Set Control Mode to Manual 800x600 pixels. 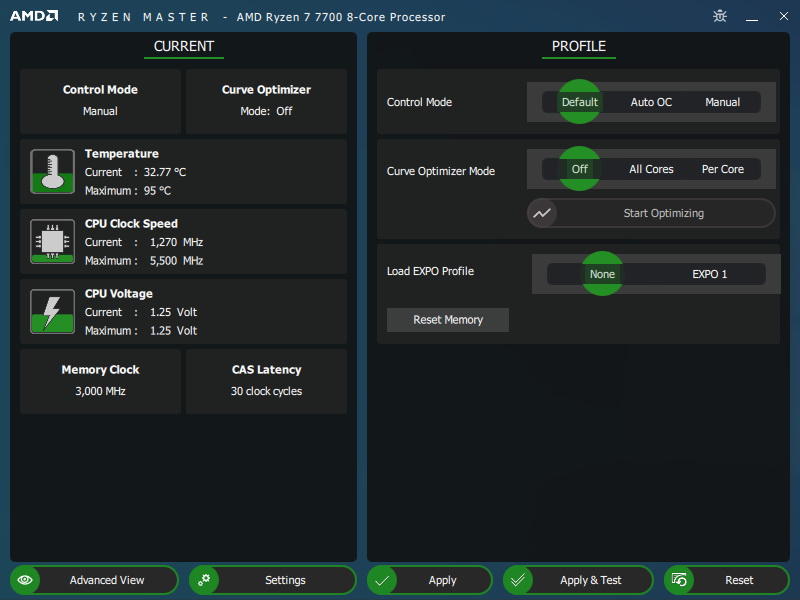coord(722,102)
